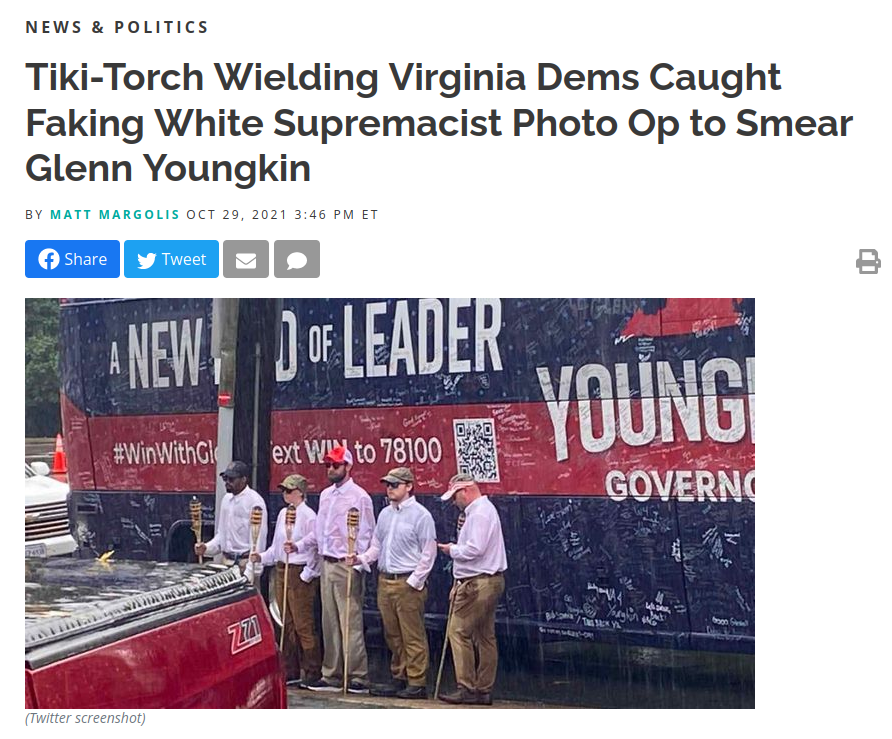
Task: Click the Tiki-Torch article headline
Action: (x=439, y=123)
